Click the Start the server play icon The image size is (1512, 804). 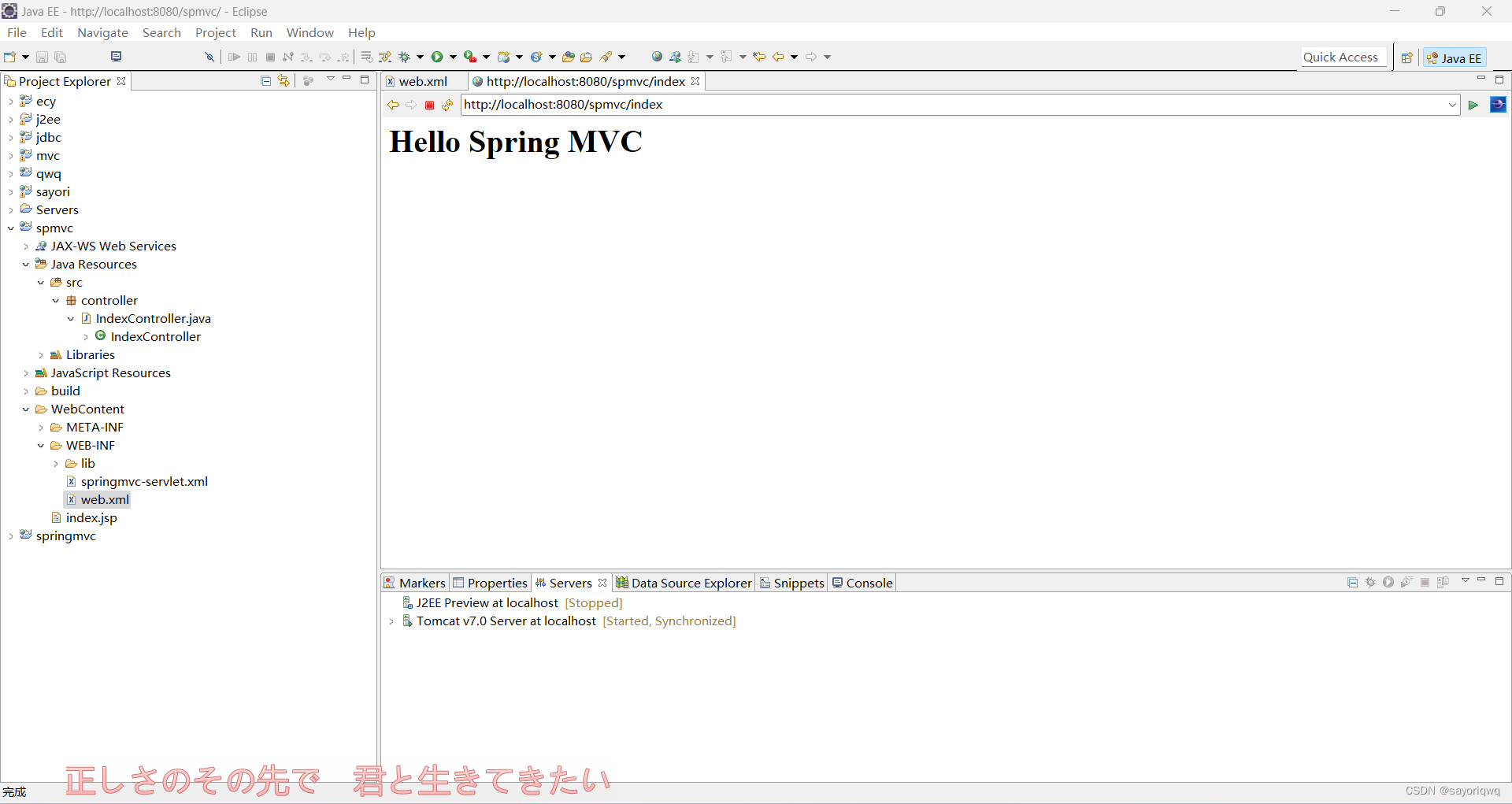[x=1388, y=582]
